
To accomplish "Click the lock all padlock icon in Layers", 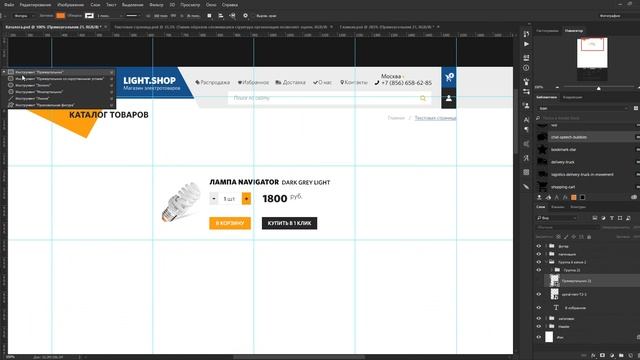I will coord(589,237).
